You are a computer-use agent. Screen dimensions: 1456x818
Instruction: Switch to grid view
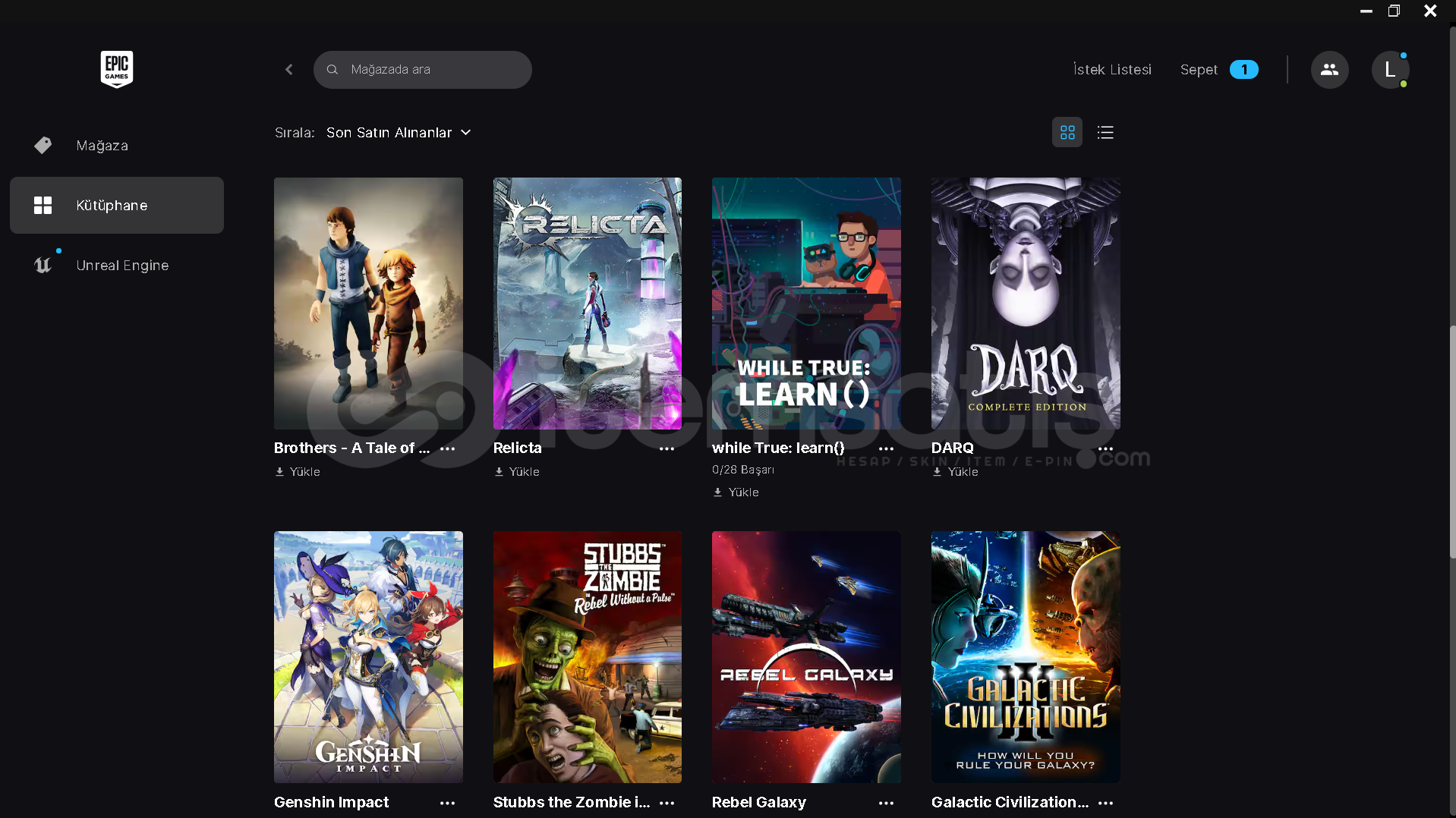click(x=1067, y=133)
